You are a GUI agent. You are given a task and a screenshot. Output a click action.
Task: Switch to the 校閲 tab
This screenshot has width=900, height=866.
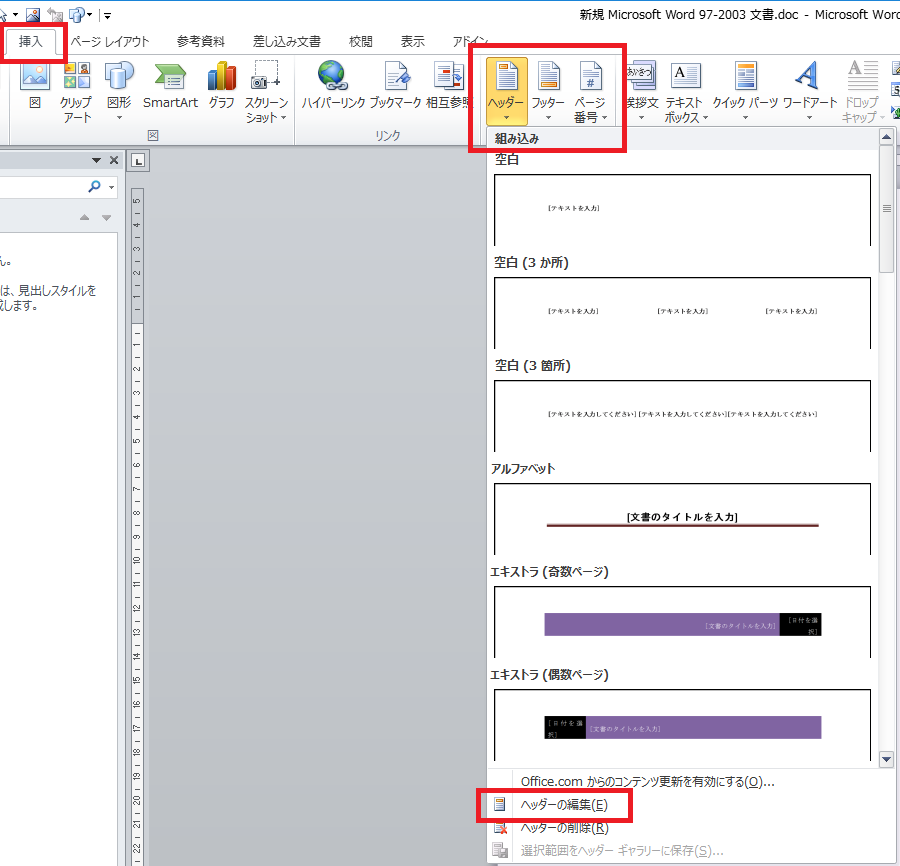360,41
